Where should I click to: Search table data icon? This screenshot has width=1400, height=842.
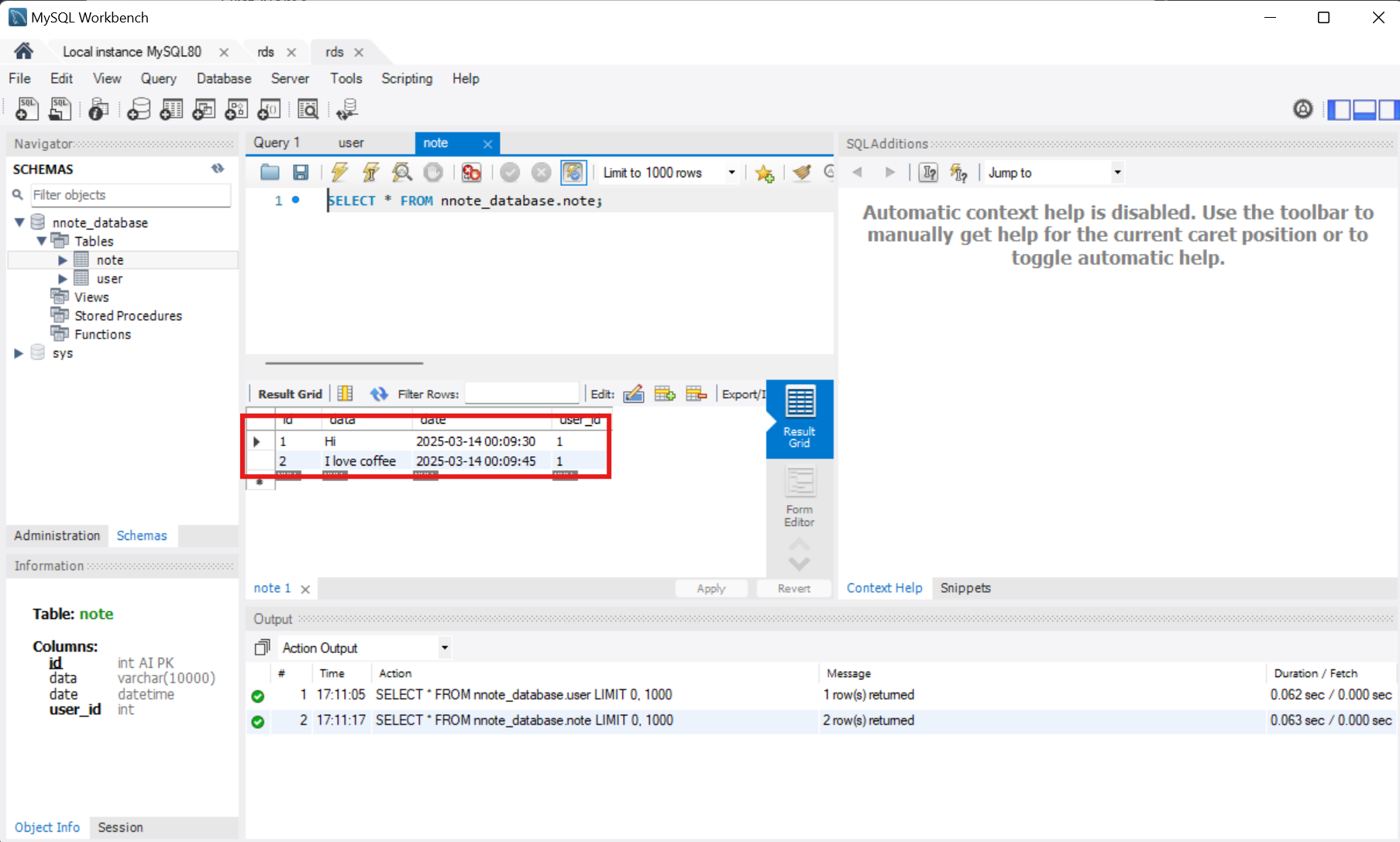[x=308, y=109]
